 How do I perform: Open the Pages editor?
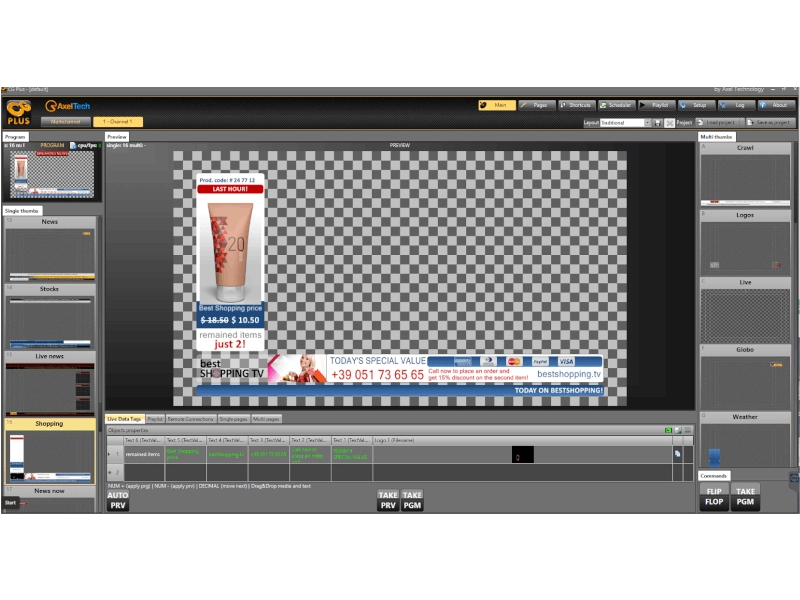coord(536,105)
